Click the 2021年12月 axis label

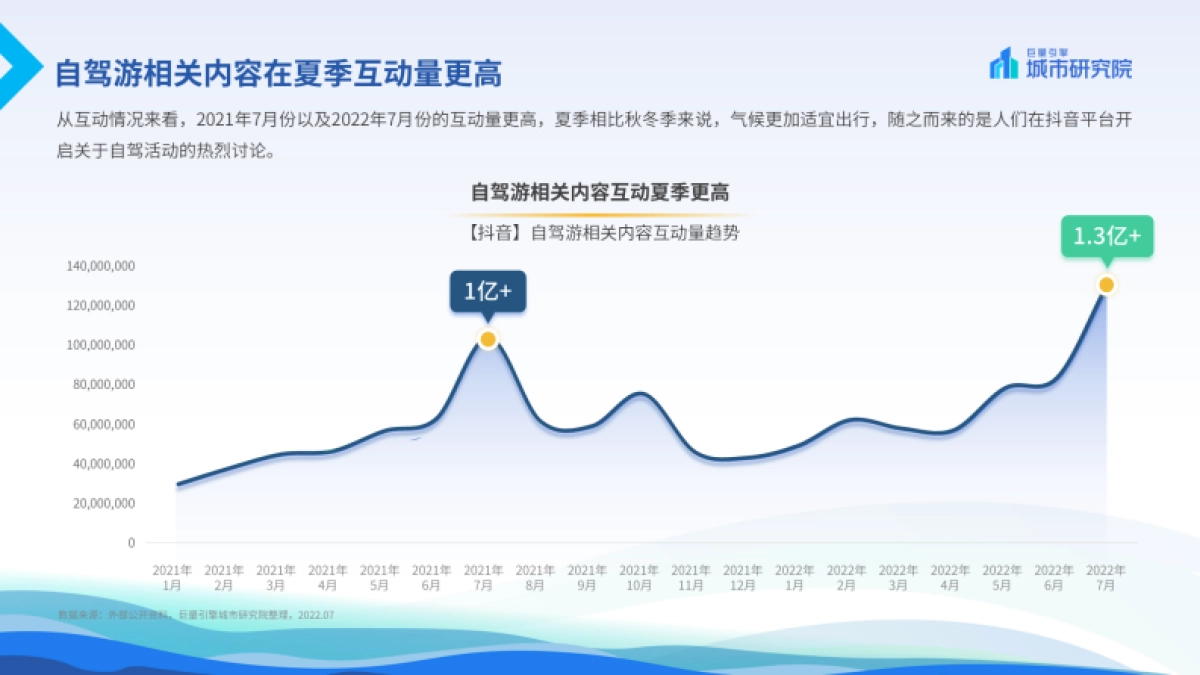743,573
